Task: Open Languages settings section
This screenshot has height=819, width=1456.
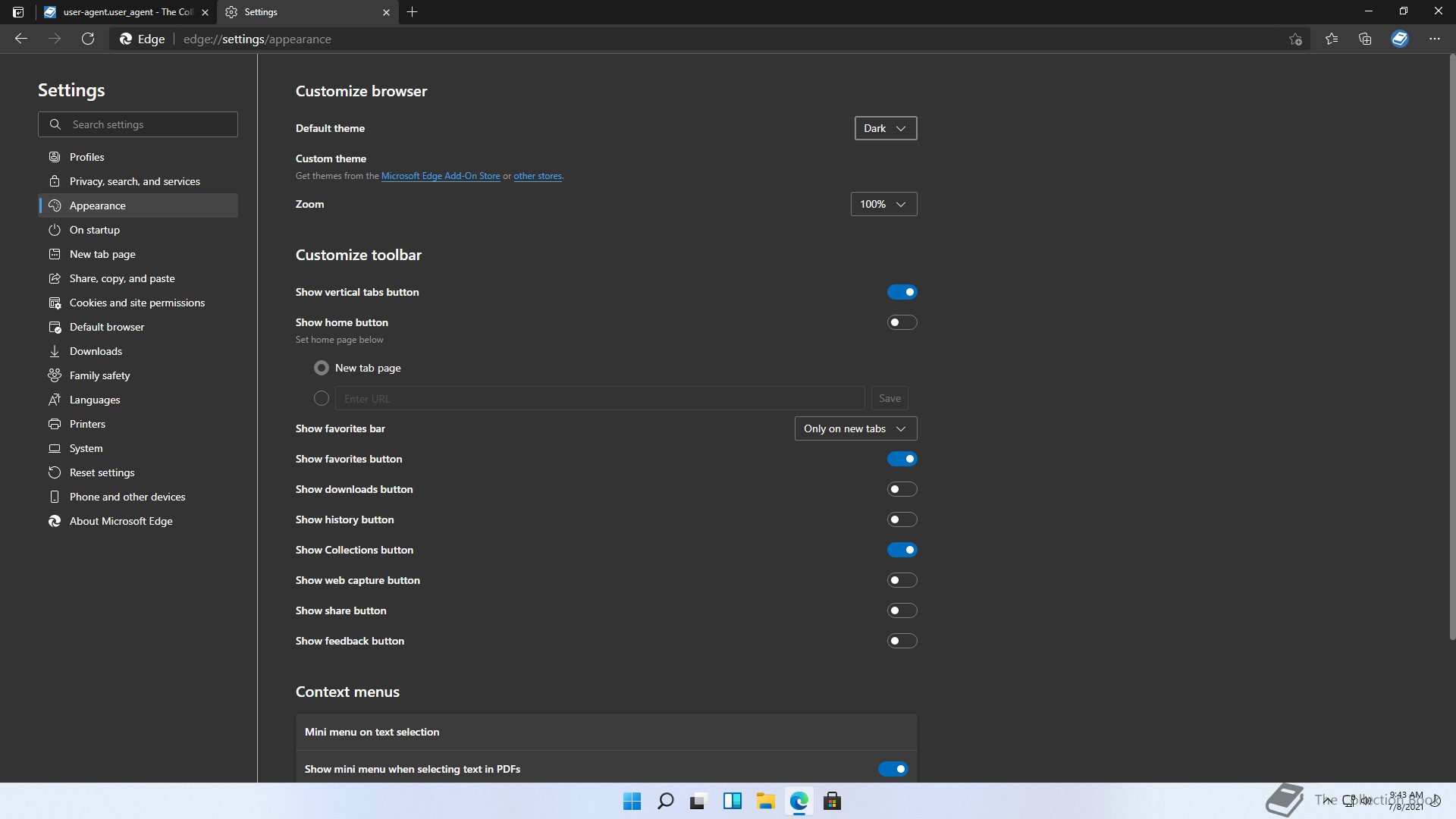Action: coord(138,400)
